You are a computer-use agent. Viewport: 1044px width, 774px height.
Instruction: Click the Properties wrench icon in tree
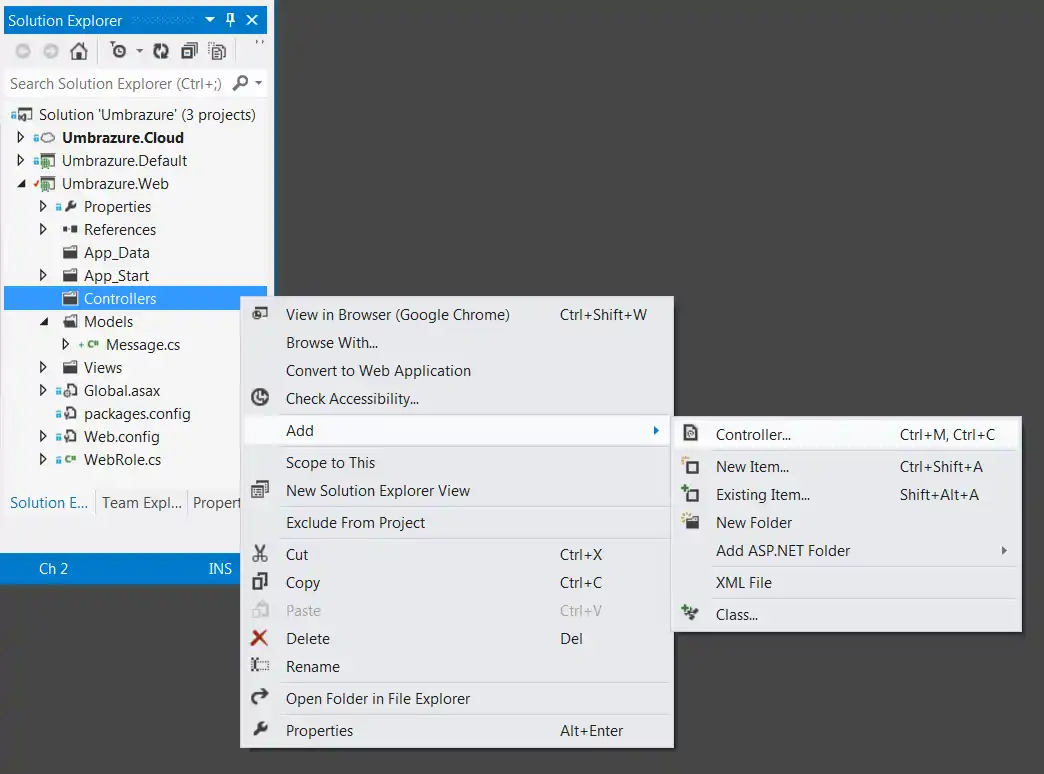tap(71, 206)
